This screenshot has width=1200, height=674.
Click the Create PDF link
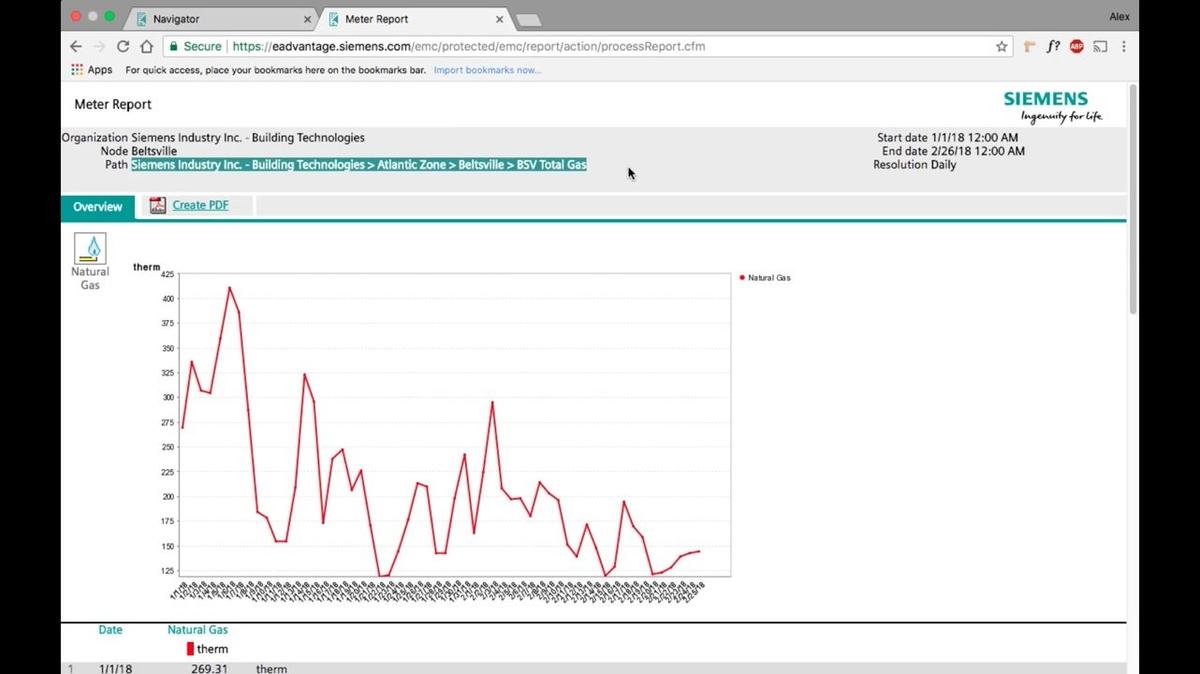tap(200, 205)
